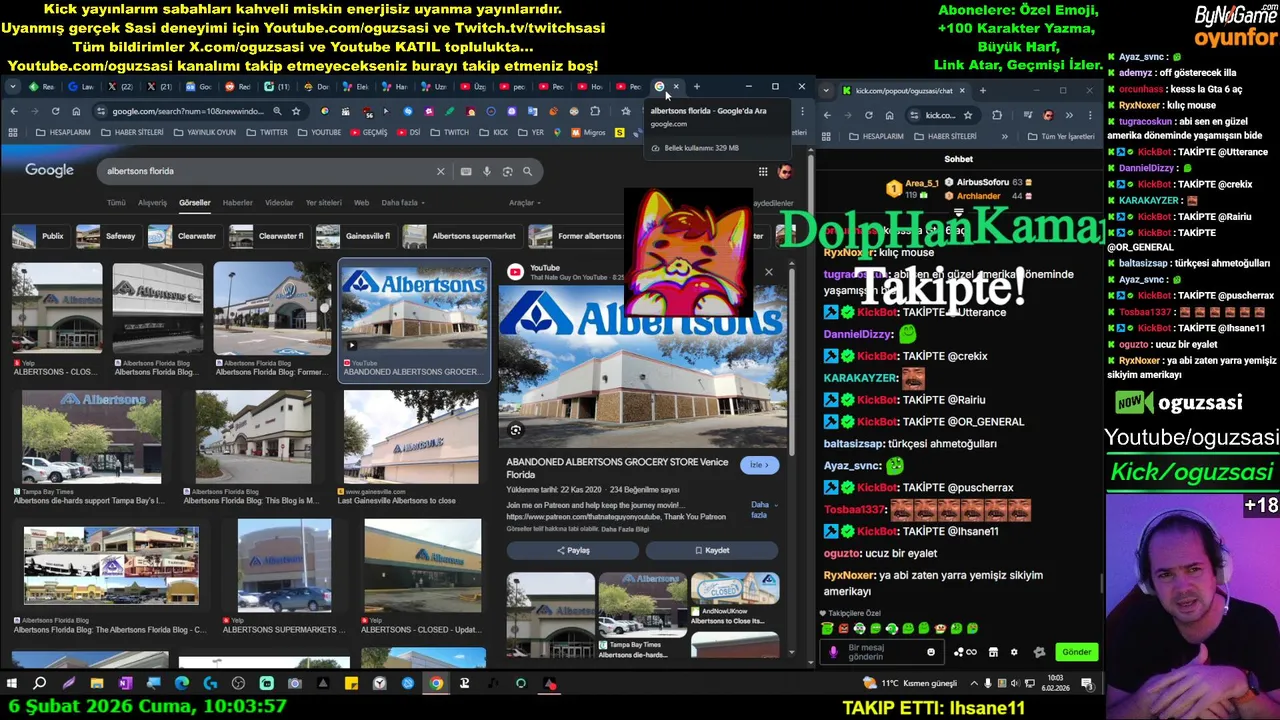Reload the Kick chat popout page
Screen dimensions: 1280x720
(x=868, y=115)
